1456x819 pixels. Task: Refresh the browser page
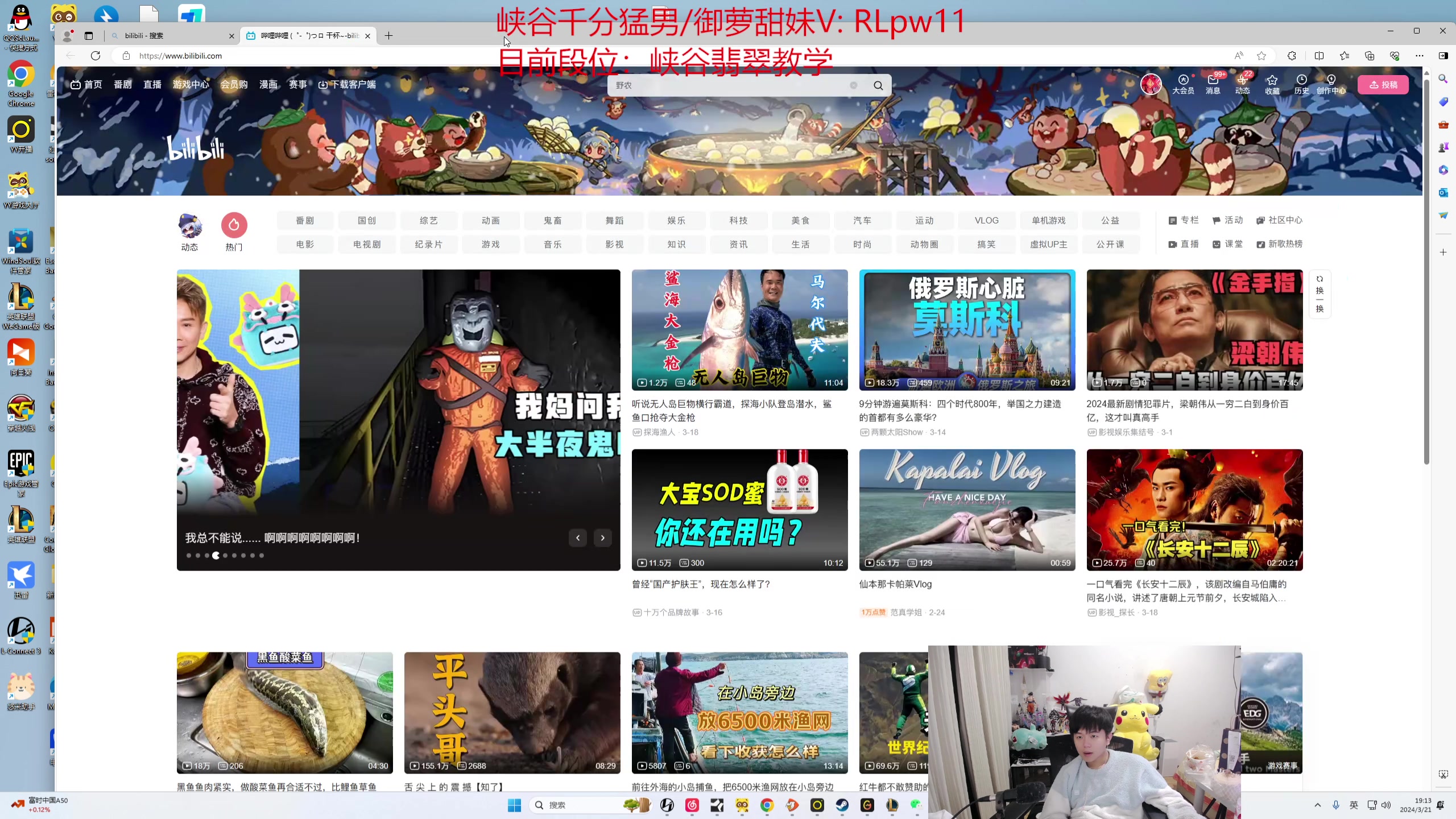(96, 56)
